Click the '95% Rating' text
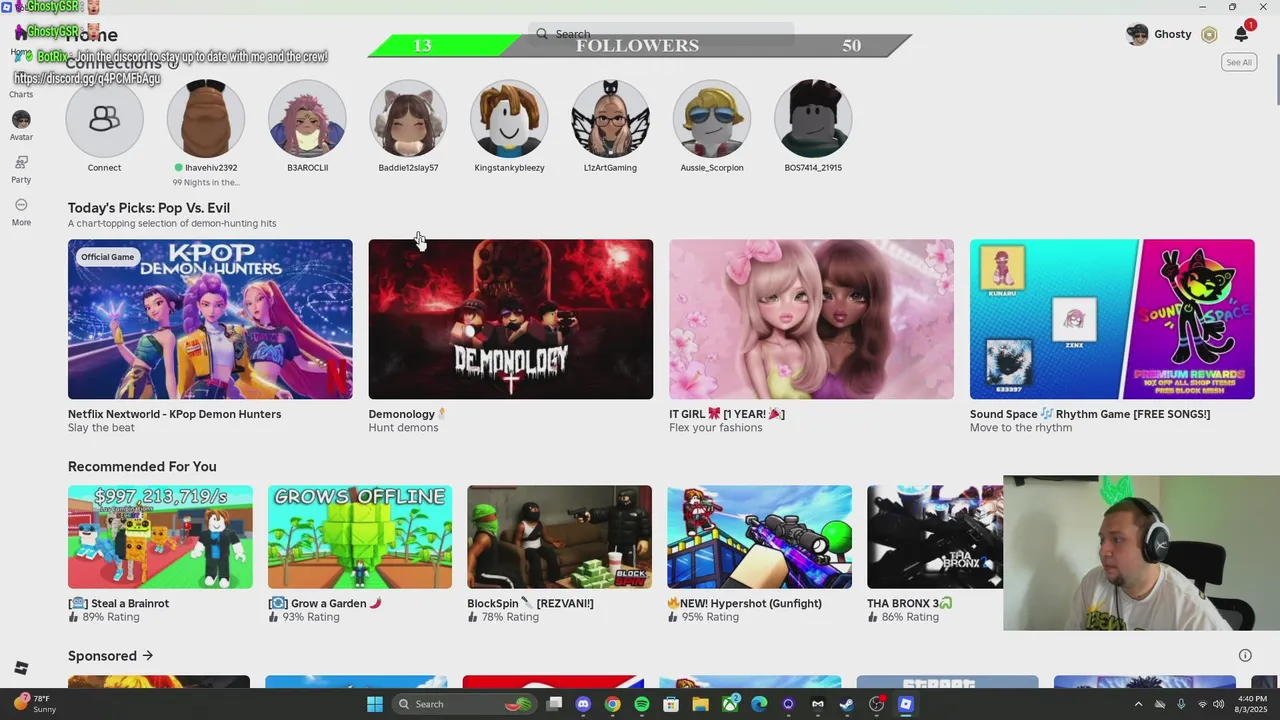Screen dimensions: 1280x720 pyautogui.click(x=710, y=617)
